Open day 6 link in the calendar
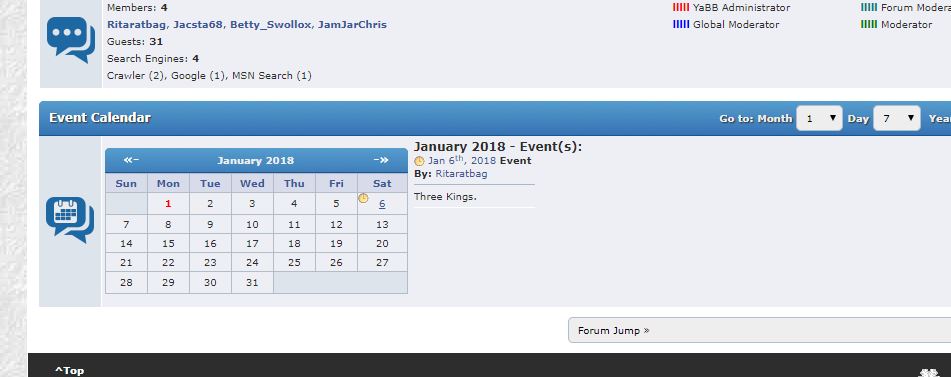The width and height of the screenshot is (951, 377). (382, 204)
